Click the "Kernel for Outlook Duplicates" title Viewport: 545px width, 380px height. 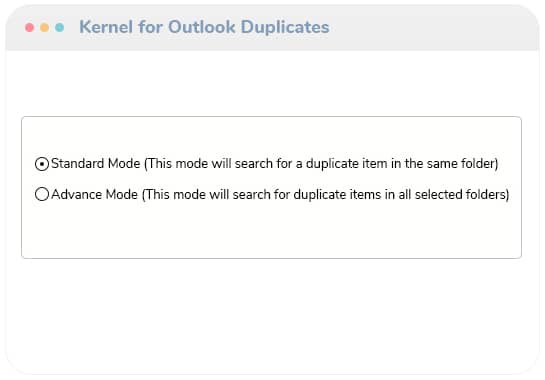[x=204, y=27]
